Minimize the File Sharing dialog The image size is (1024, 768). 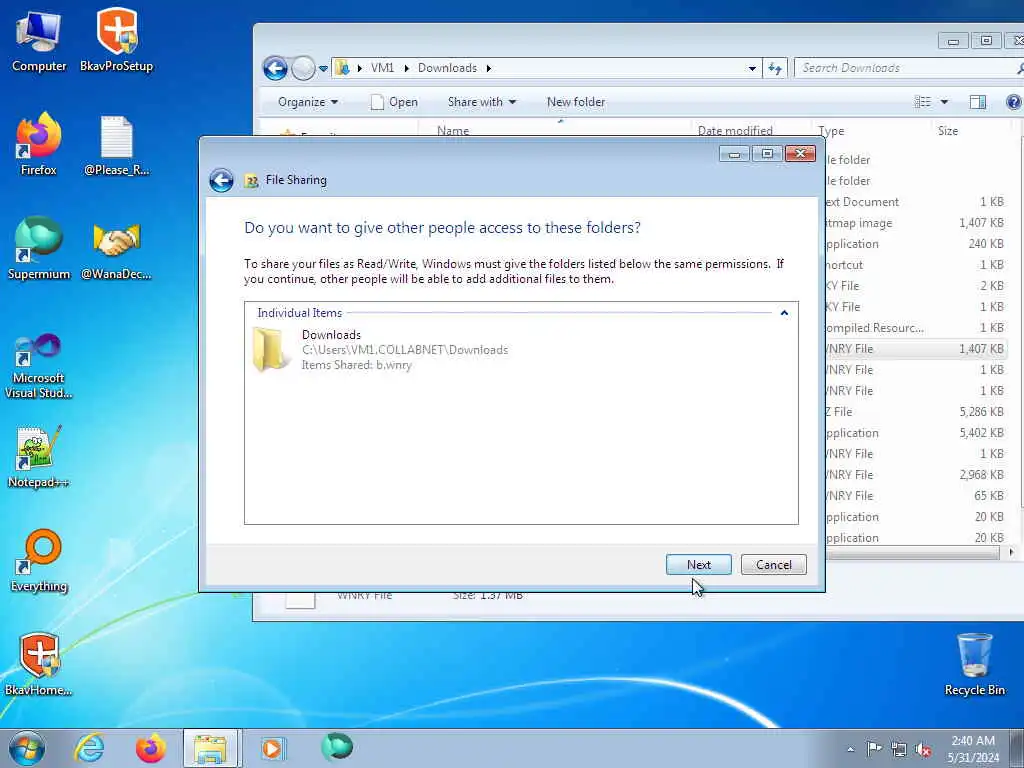pyautogui.click(x=735, y=153)
